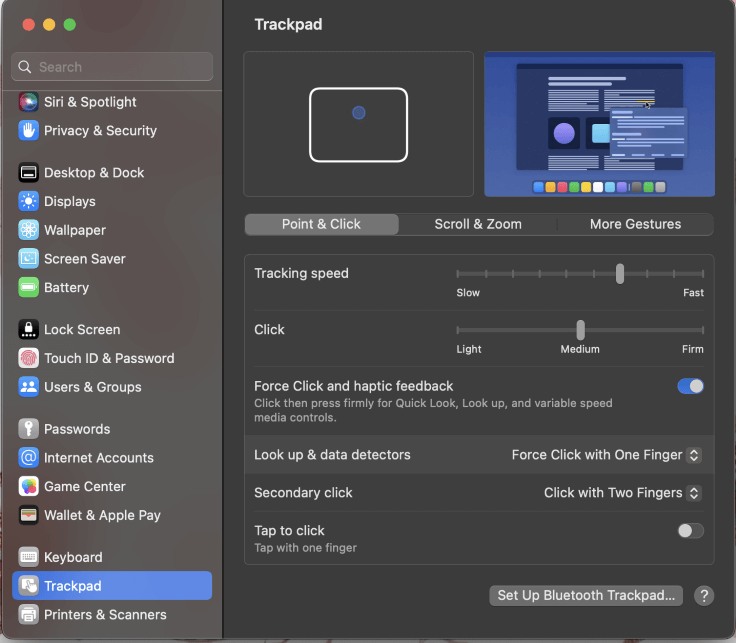The height and width of the screenshot is (643, 736).
Task: Select the Point & Click tab
Action: click(321, 224)
